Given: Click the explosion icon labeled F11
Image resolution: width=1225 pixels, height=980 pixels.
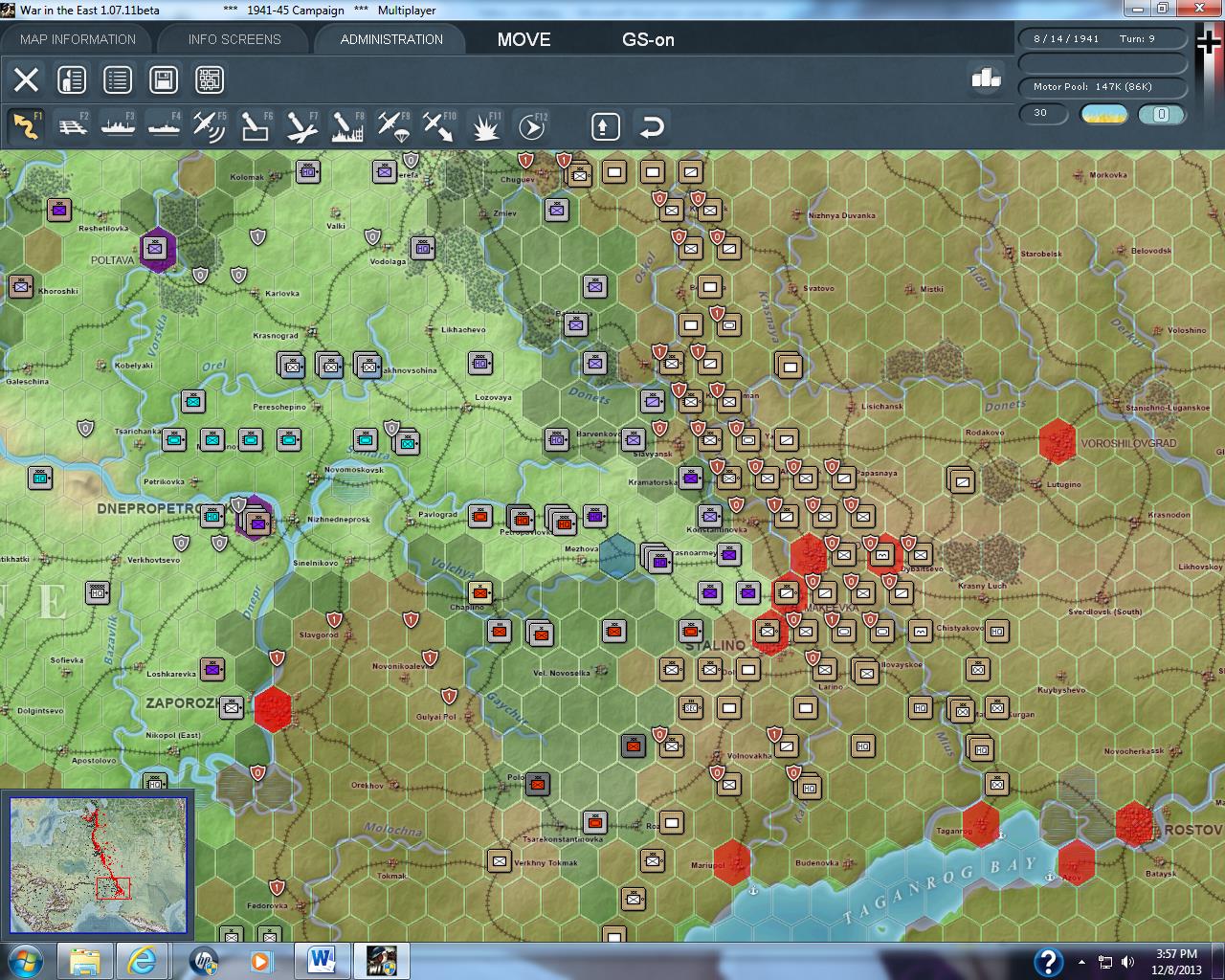Looking at the screenshot, I should pos(485,126).
